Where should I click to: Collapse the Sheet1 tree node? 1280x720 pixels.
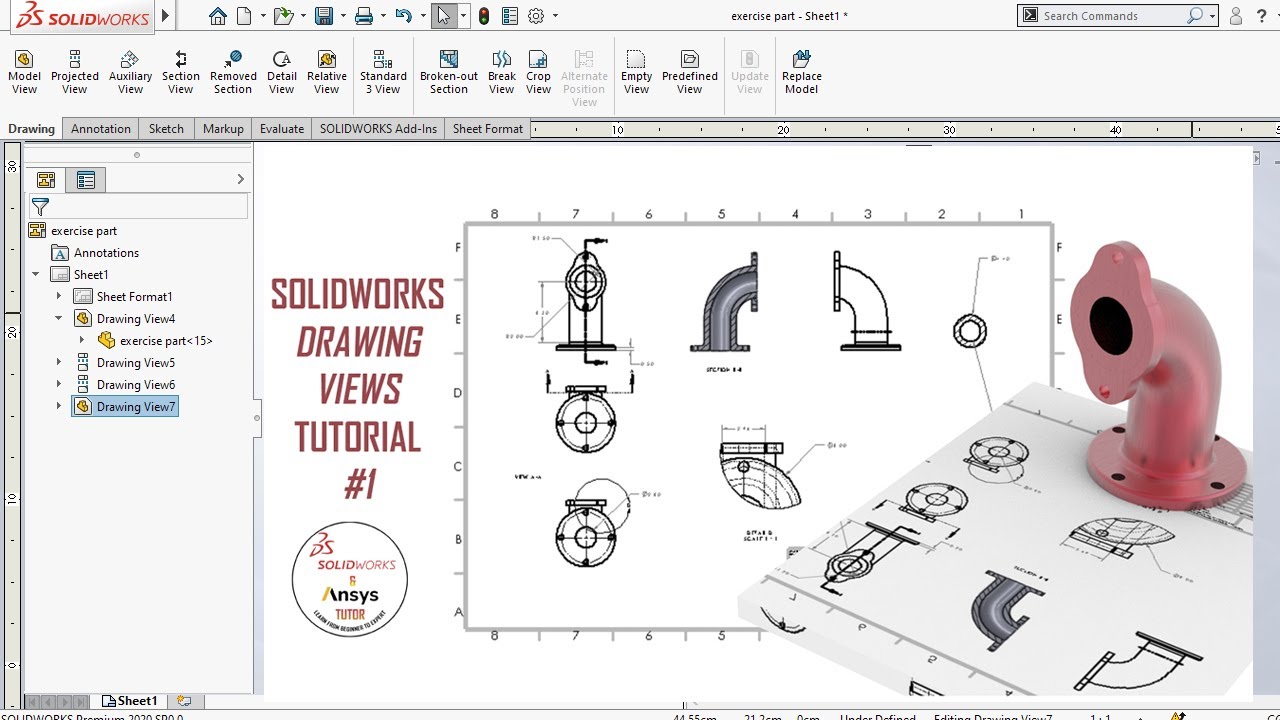pyautogui.click(x=36, y=274)
